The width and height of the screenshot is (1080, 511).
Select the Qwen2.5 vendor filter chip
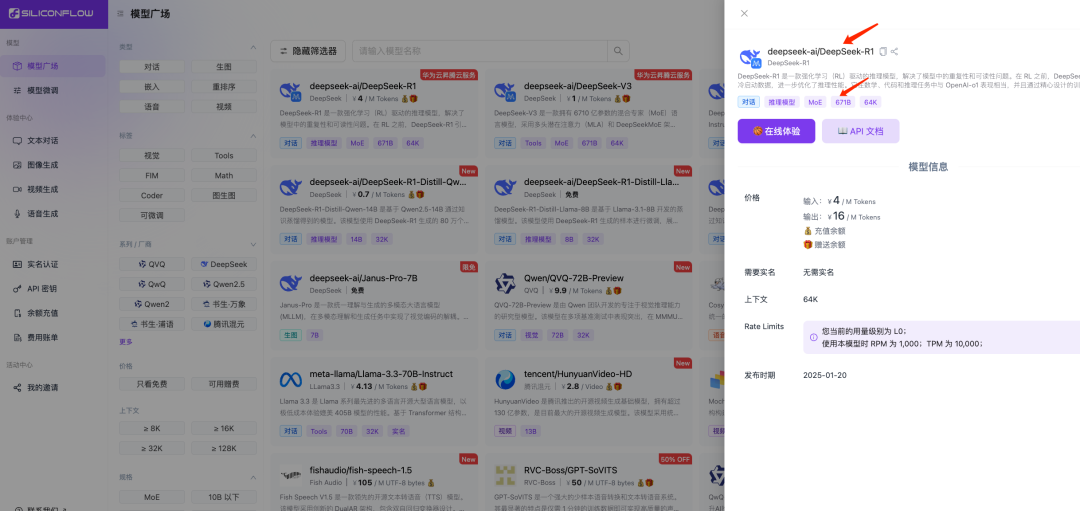tap(224, 284)
